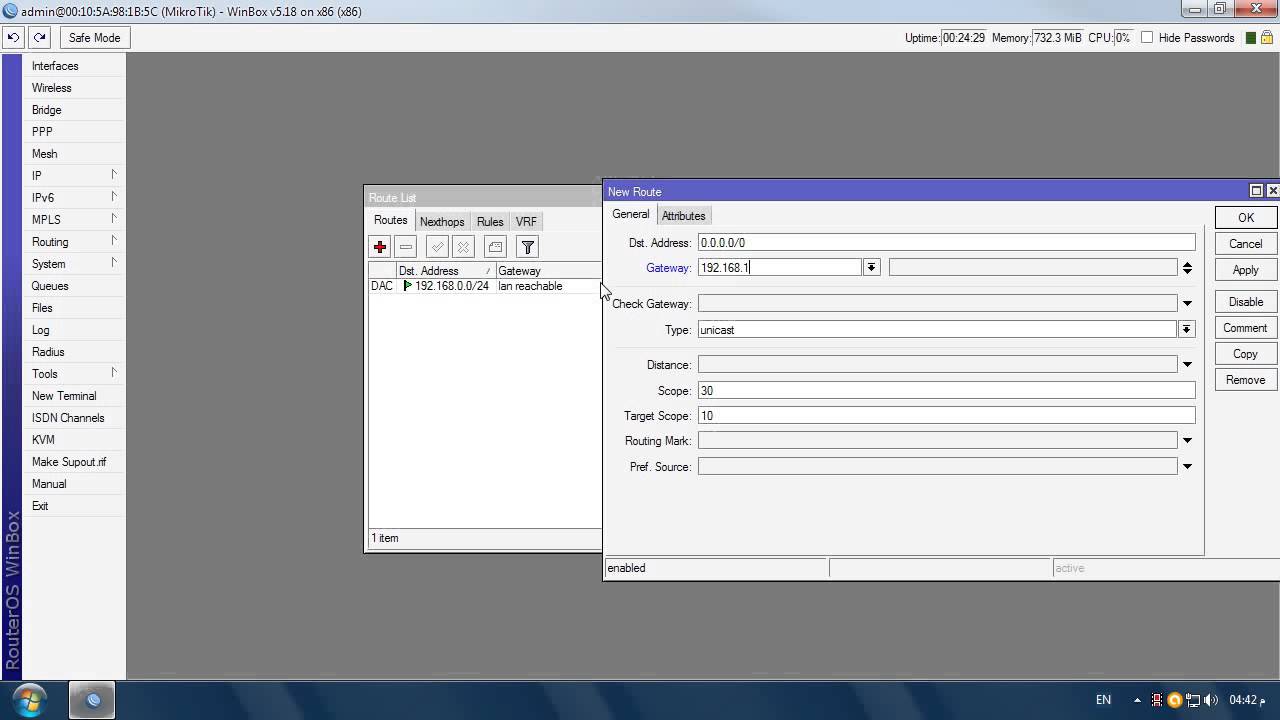This screenshot has width=1280, height=720.
Task: Toggle the Safe Mode button
Action: (94, 38)
